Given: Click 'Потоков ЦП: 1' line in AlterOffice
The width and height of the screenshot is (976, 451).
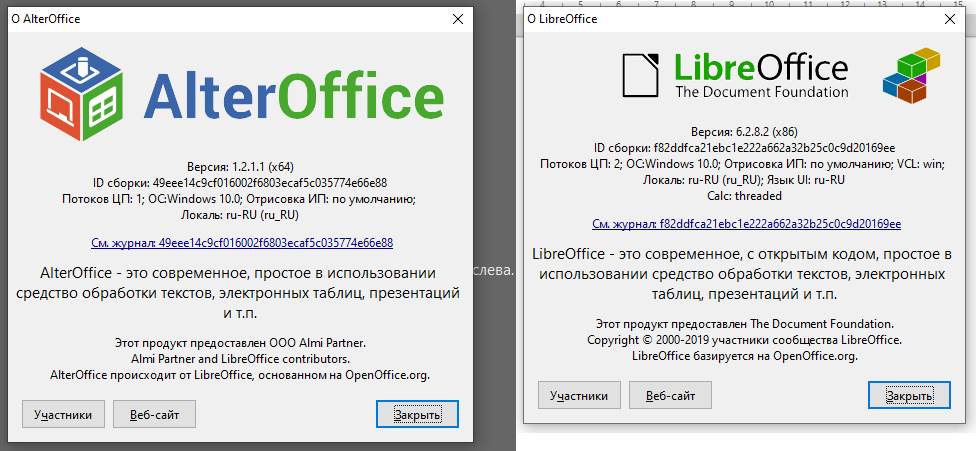Looking at the screenshot, I should point(239,199).
